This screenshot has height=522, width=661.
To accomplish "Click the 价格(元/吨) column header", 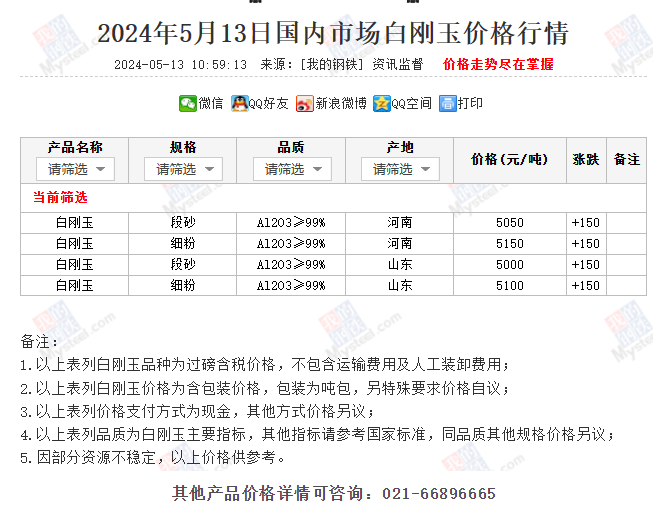I will [509, 159].
